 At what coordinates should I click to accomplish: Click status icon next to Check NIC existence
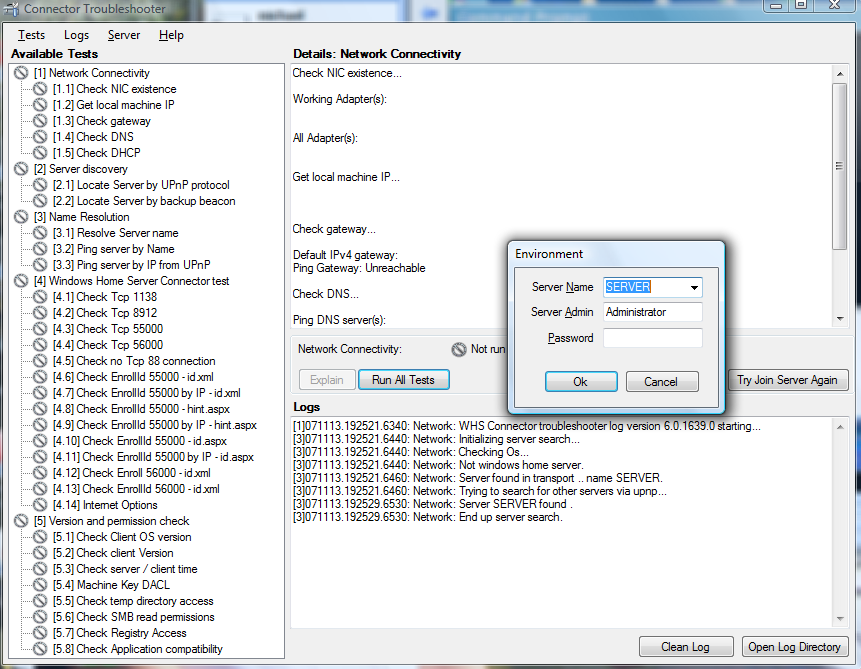tap(40, 89)
